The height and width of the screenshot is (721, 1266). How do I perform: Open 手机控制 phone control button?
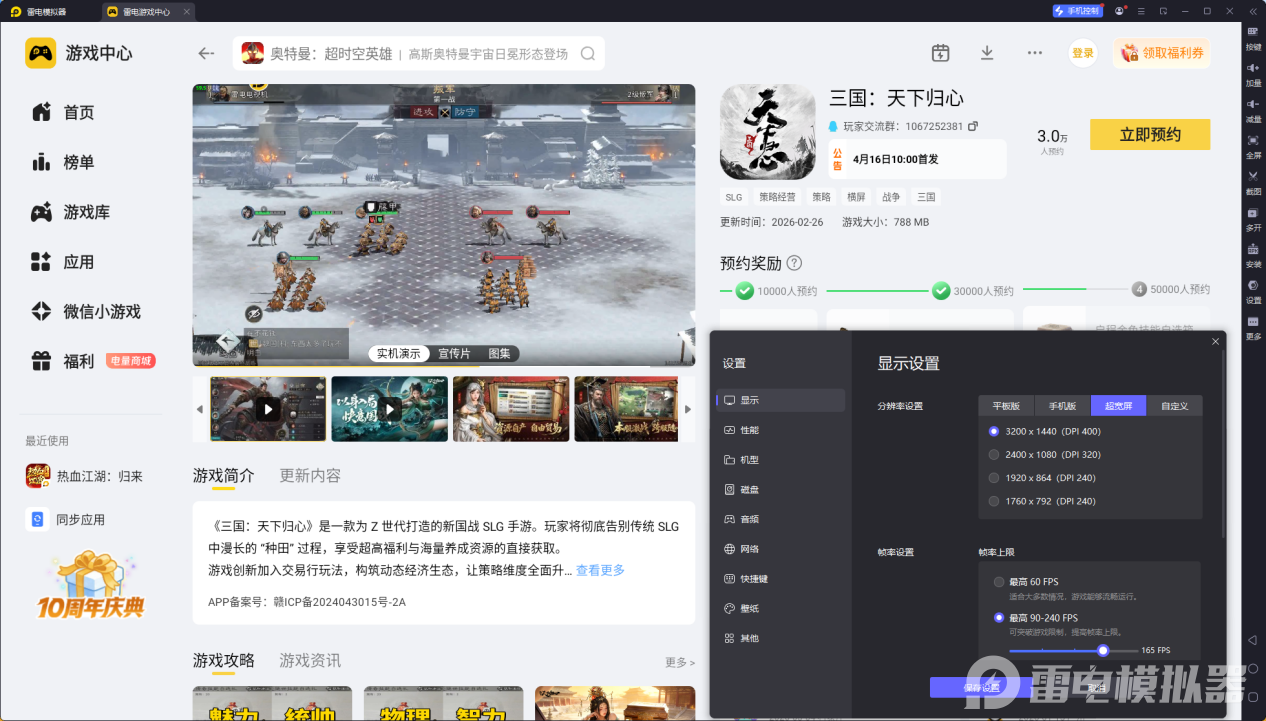tap(1077, 11)
